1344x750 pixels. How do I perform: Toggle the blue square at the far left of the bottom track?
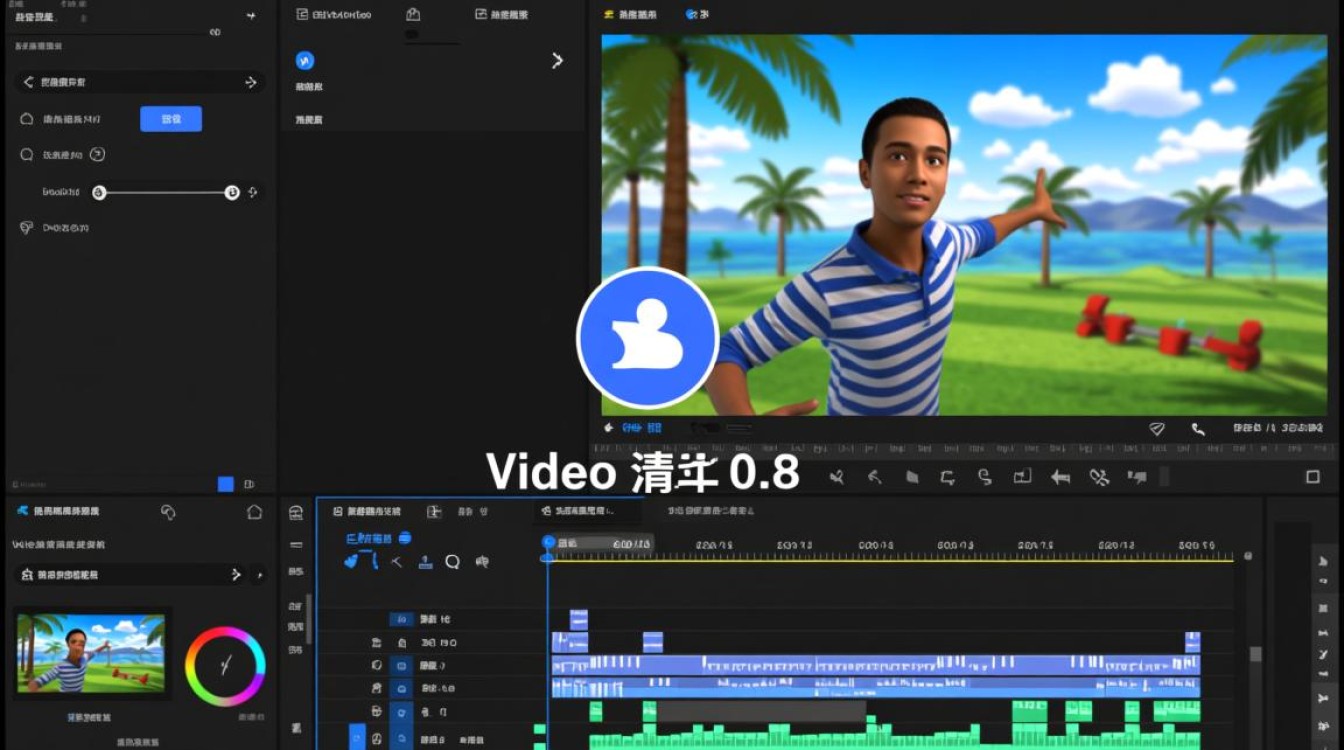tap(357, 738)
